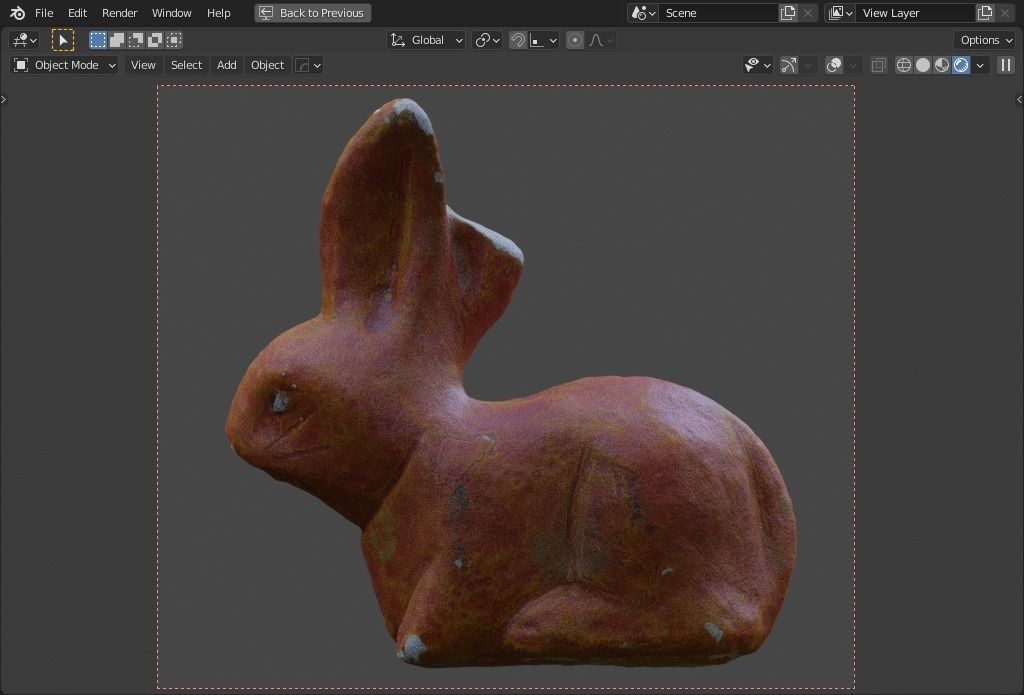Open the proportional editing falloff dropdown

[601, 40]
